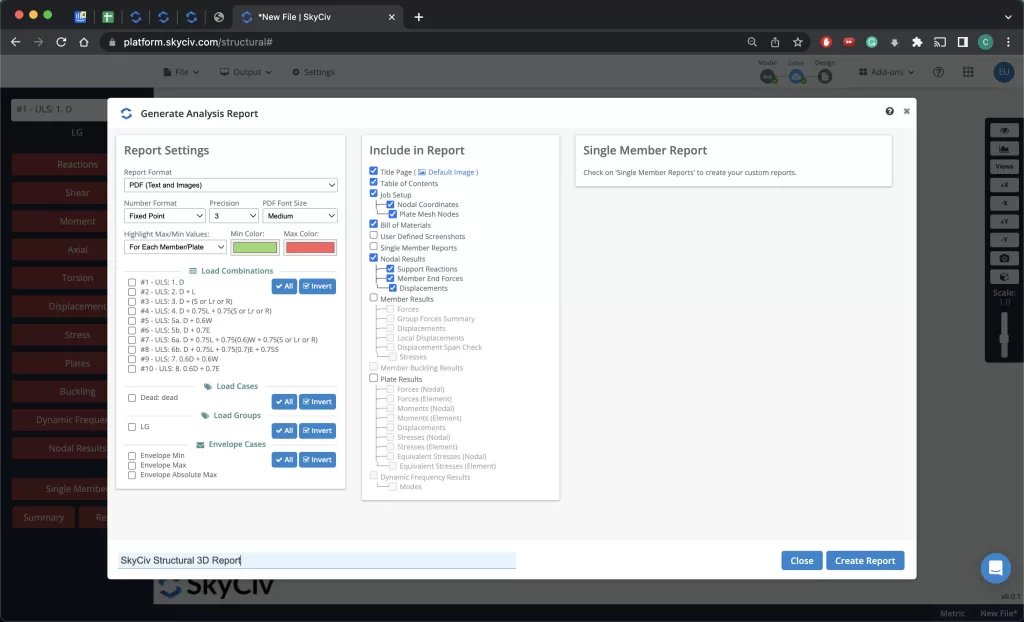The width and height of the screenshot is (1024, 622).
Task: Check the Dead: dead load case
Action: click(x=132, y=398)
